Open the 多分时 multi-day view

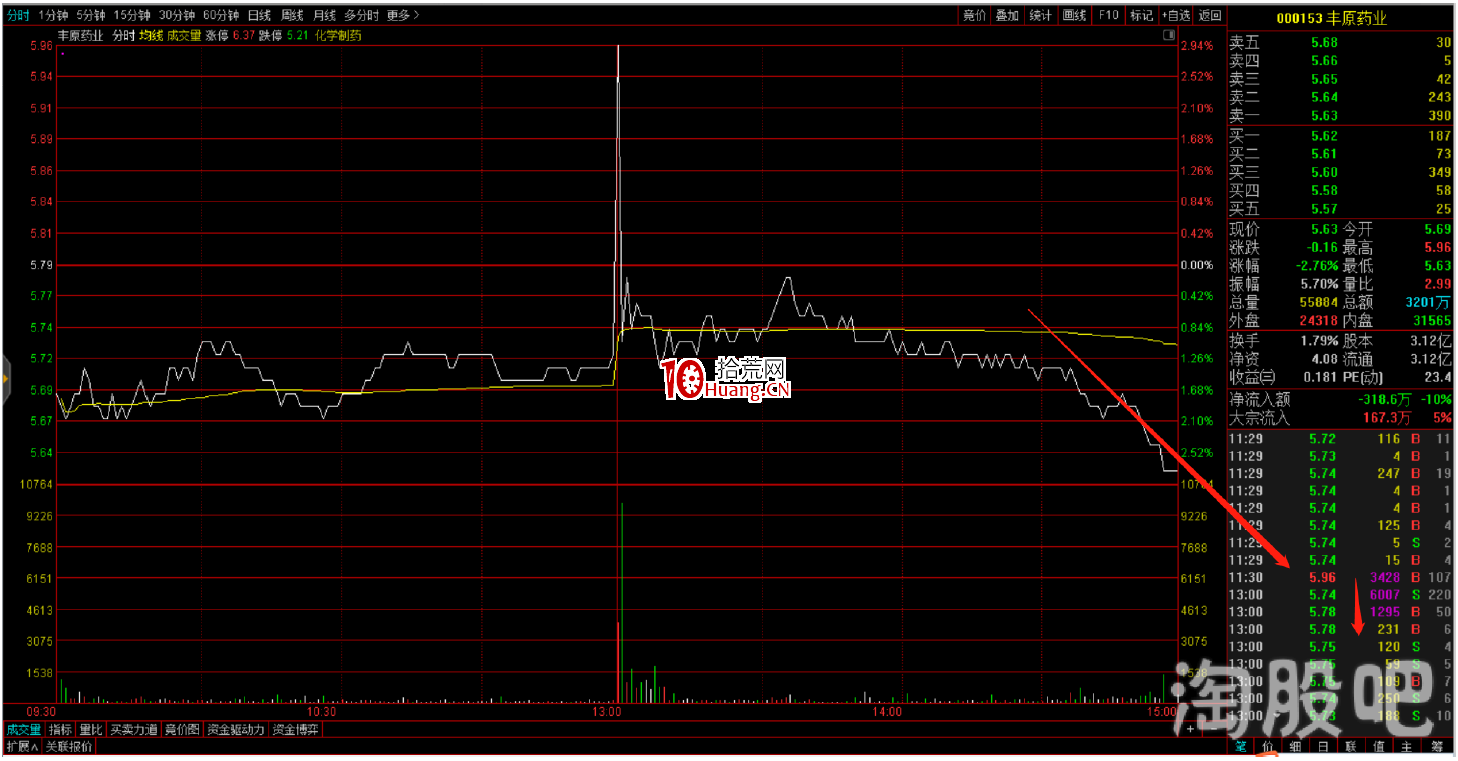click(362, 15)
